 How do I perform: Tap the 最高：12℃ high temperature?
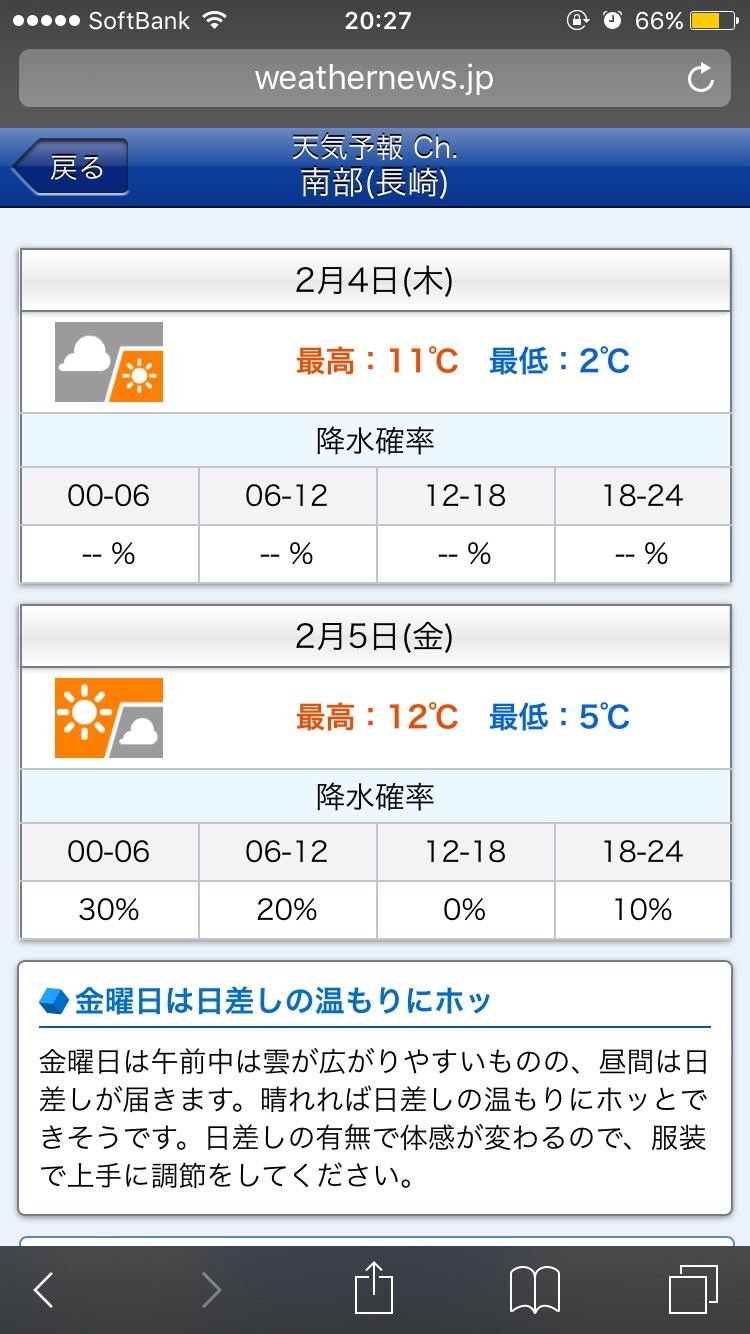(377, 718)
